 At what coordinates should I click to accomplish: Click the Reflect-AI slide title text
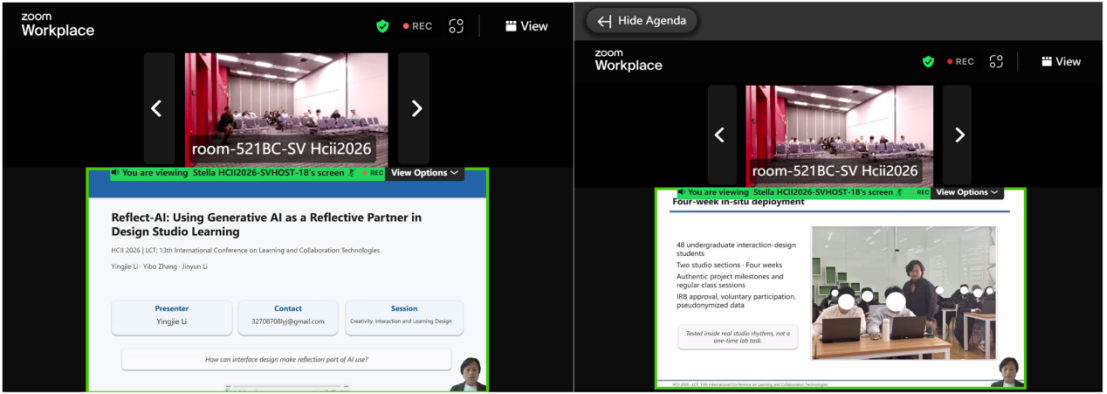pos(267,225)
